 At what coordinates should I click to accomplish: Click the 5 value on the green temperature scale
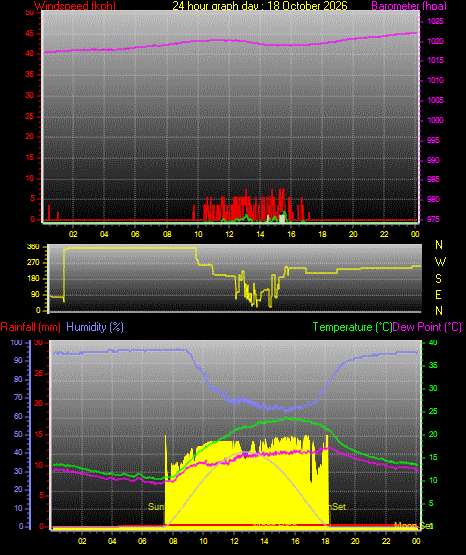point(431,503)
